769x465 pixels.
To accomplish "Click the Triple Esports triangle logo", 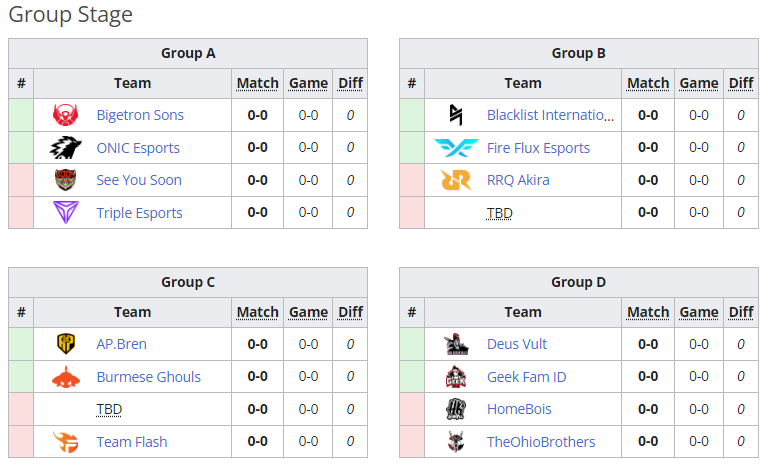I will (66, 213).
